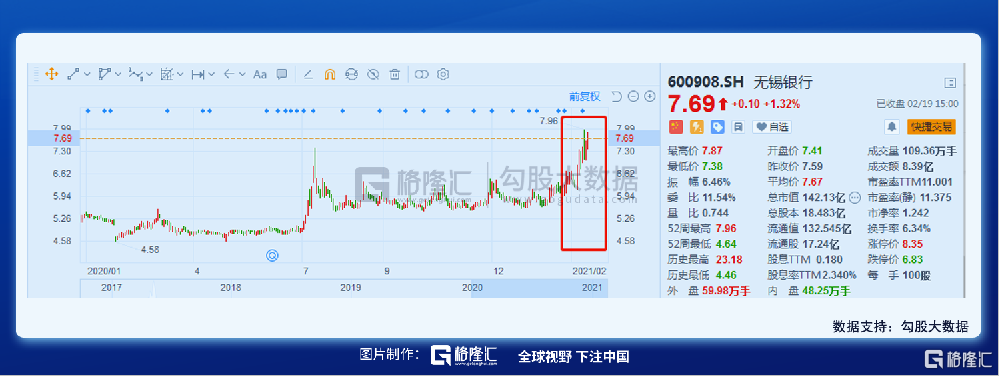Add a comment bubble annotation

point(282,75)
